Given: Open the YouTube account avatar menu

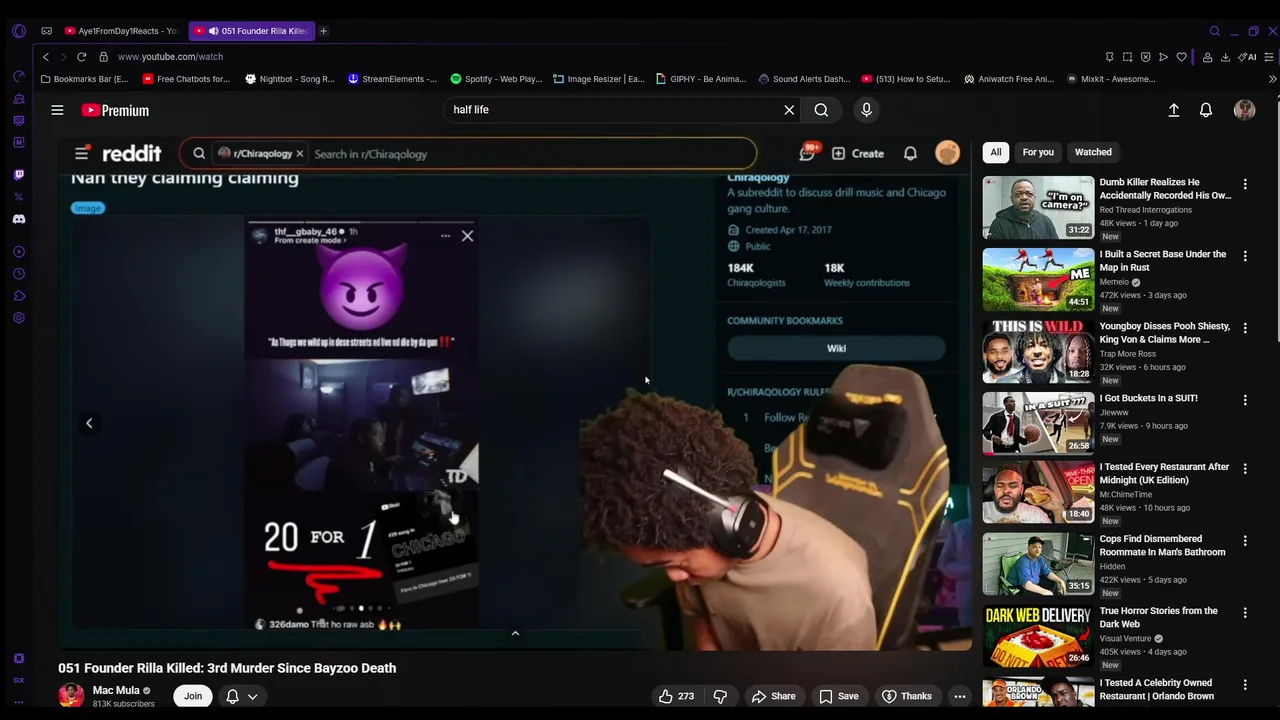Looking at the screenshot, I should pyautogui.click(x=1244, y=110).
